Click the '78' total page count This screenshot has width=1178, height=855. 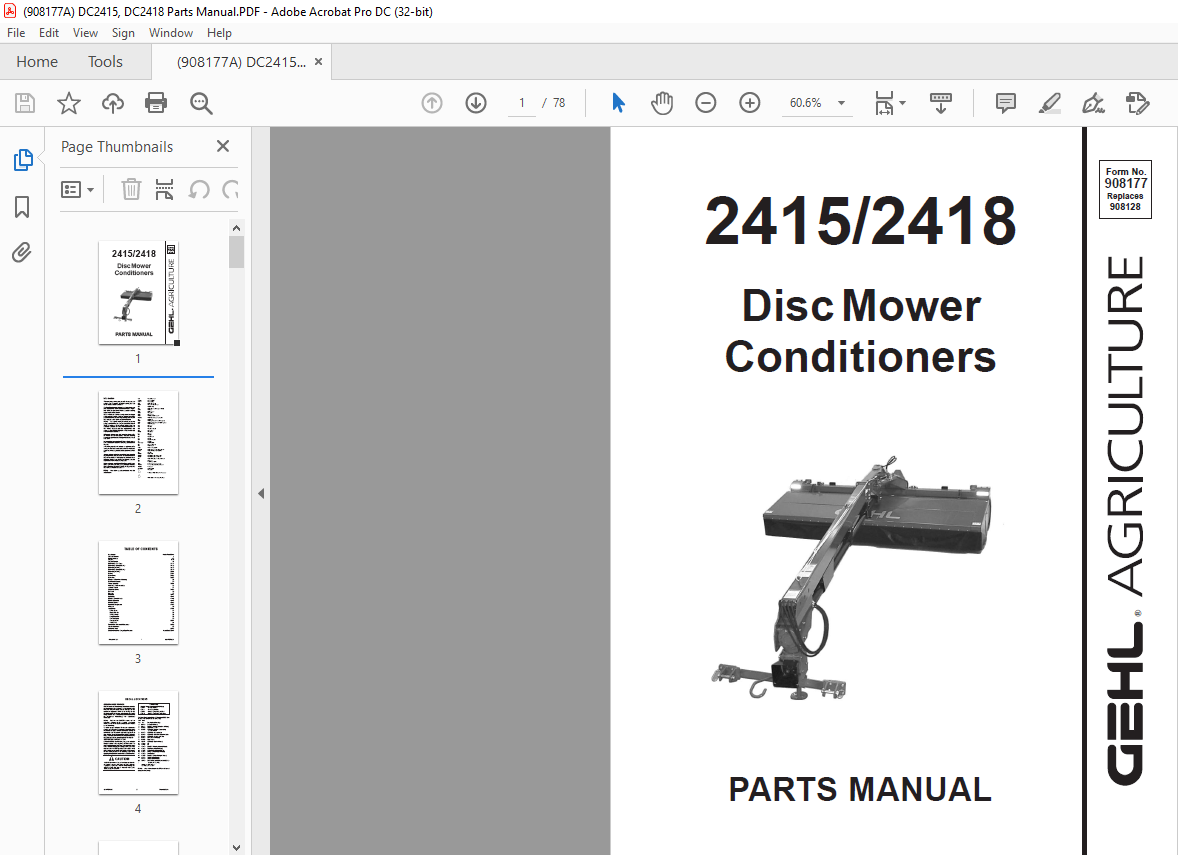pyautogui.click(x=559, y=103)
